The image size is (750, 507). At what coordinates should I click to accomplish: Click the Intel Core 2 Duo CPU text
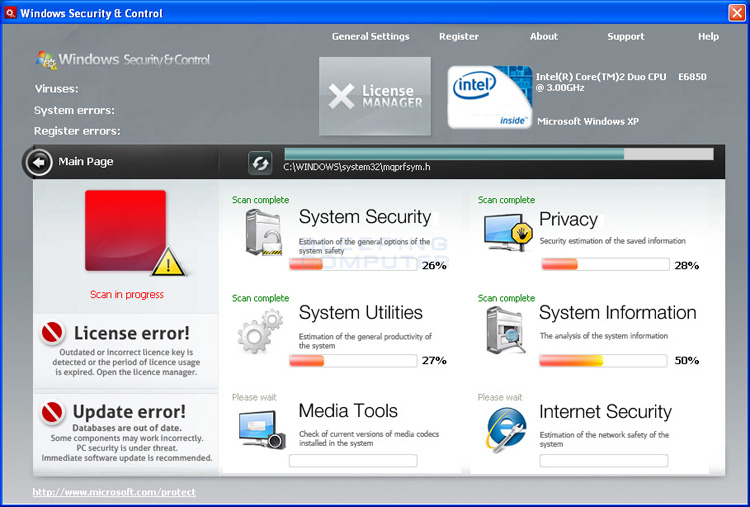click(x=621, y=82)
